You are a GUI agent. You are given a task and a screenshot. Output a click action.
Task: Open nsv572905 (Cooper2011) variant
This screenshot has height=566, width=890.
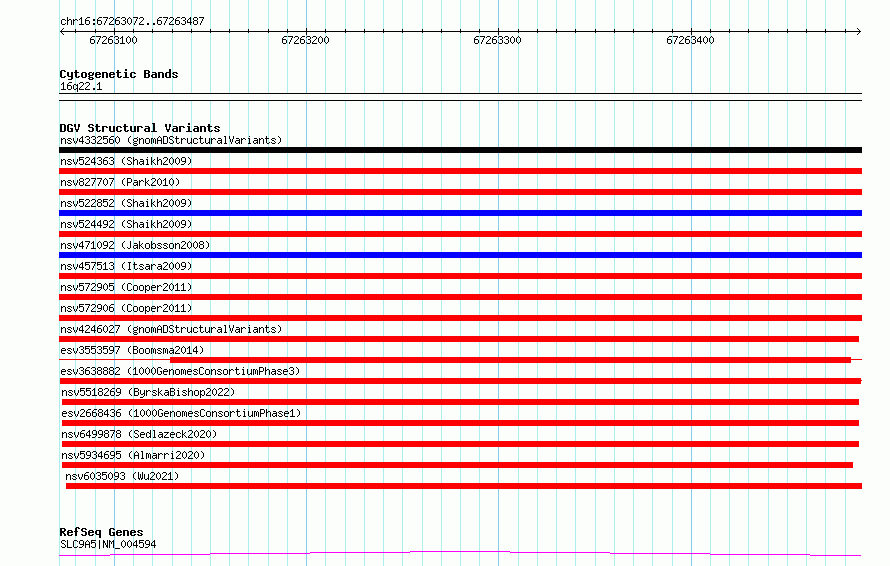[126, 287]
